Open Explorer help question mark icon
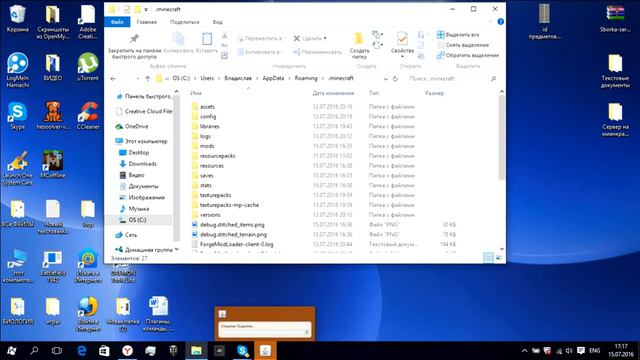 coord(500,22)
